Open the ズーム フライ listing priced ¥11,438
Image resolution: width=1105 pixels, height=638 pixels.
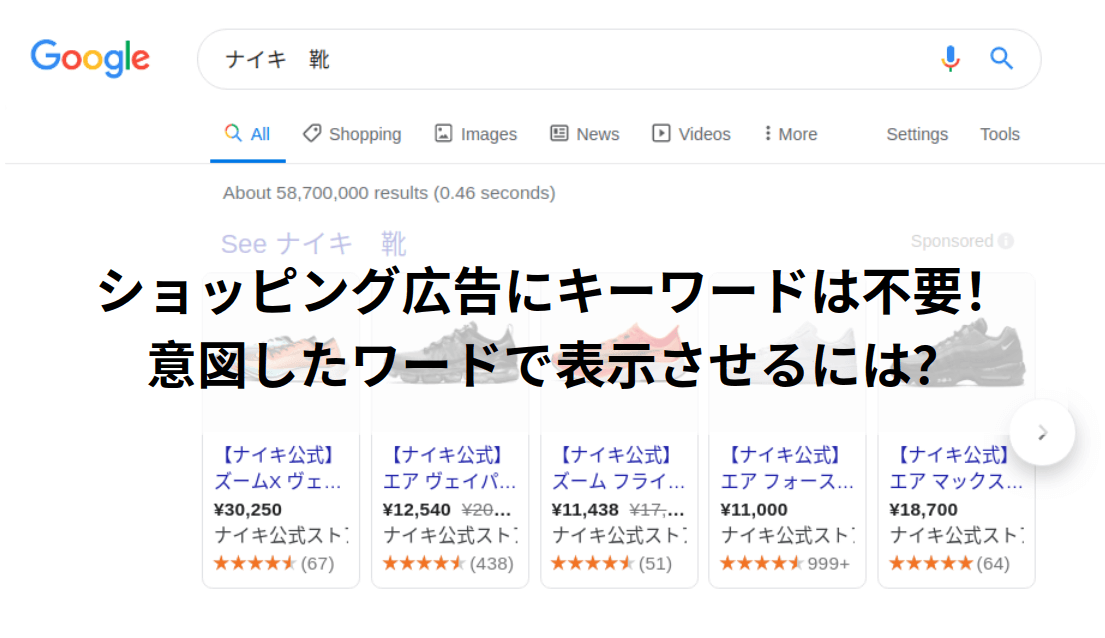pyautogui.click(x=618, y=481)
